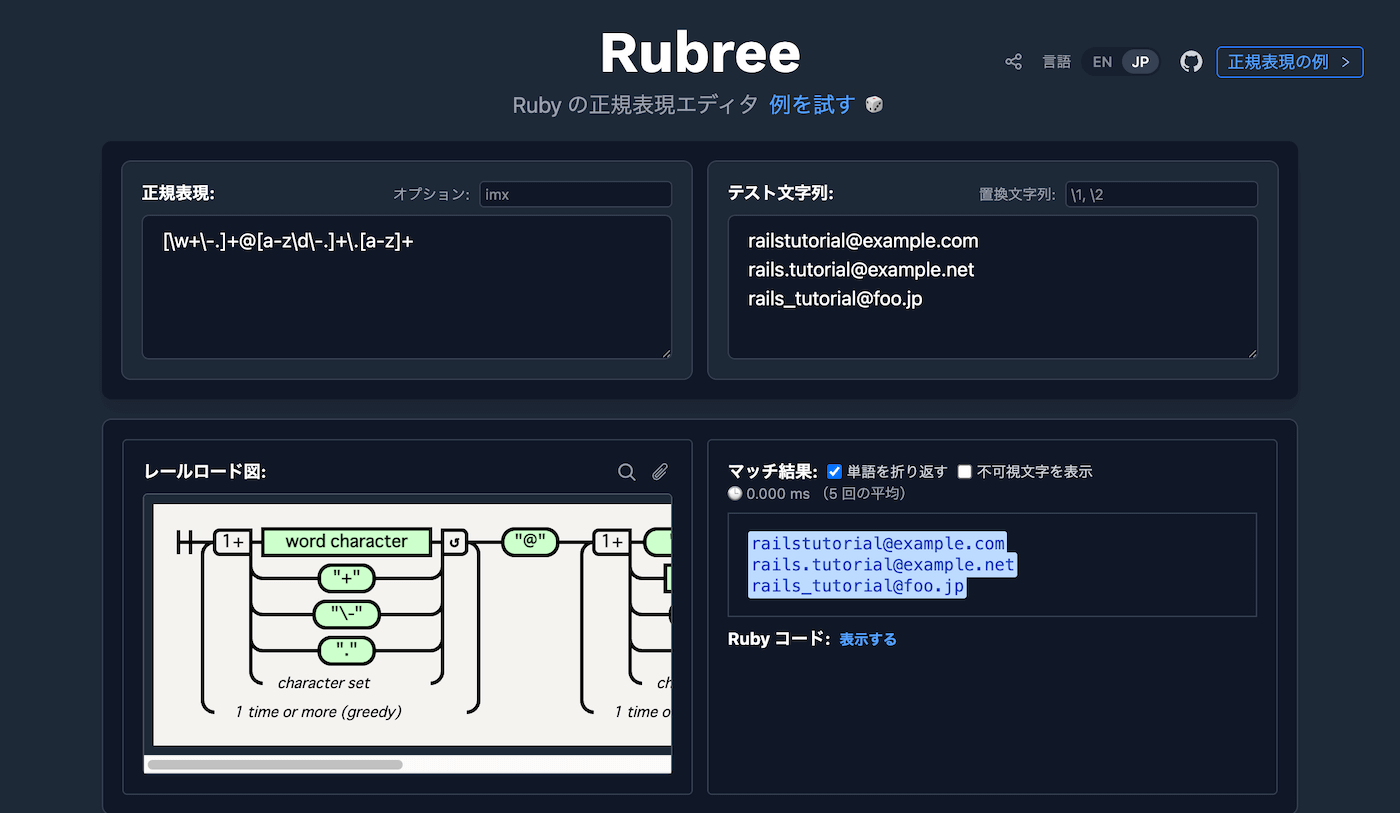This screenshot has width=1400, height=813.
Task: Click the "@" node in the railroad diagram
Action: 529,542
